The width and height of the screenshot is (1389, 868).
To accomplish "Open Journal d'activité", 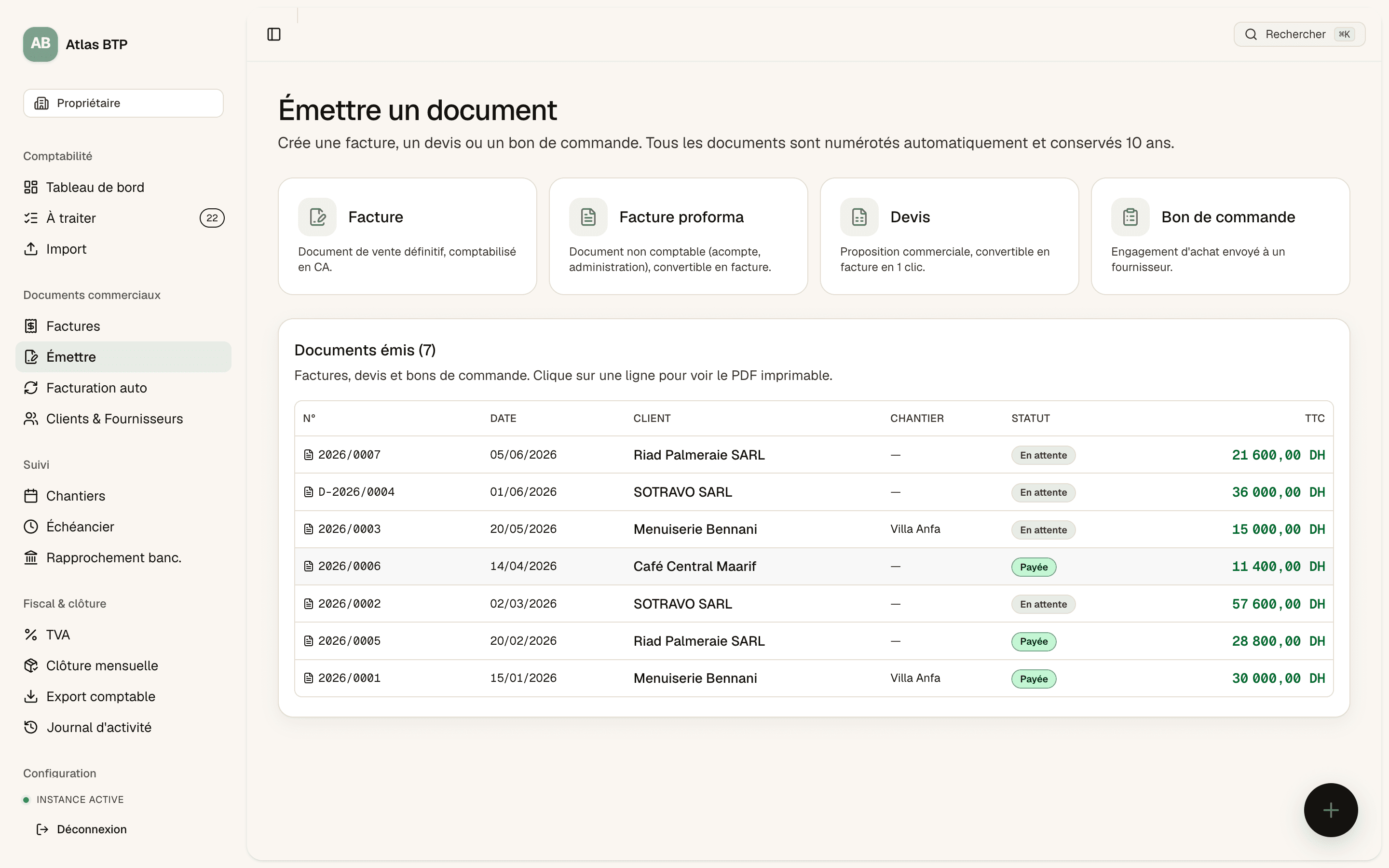I will pyautogui.click(x=123, y=728).
